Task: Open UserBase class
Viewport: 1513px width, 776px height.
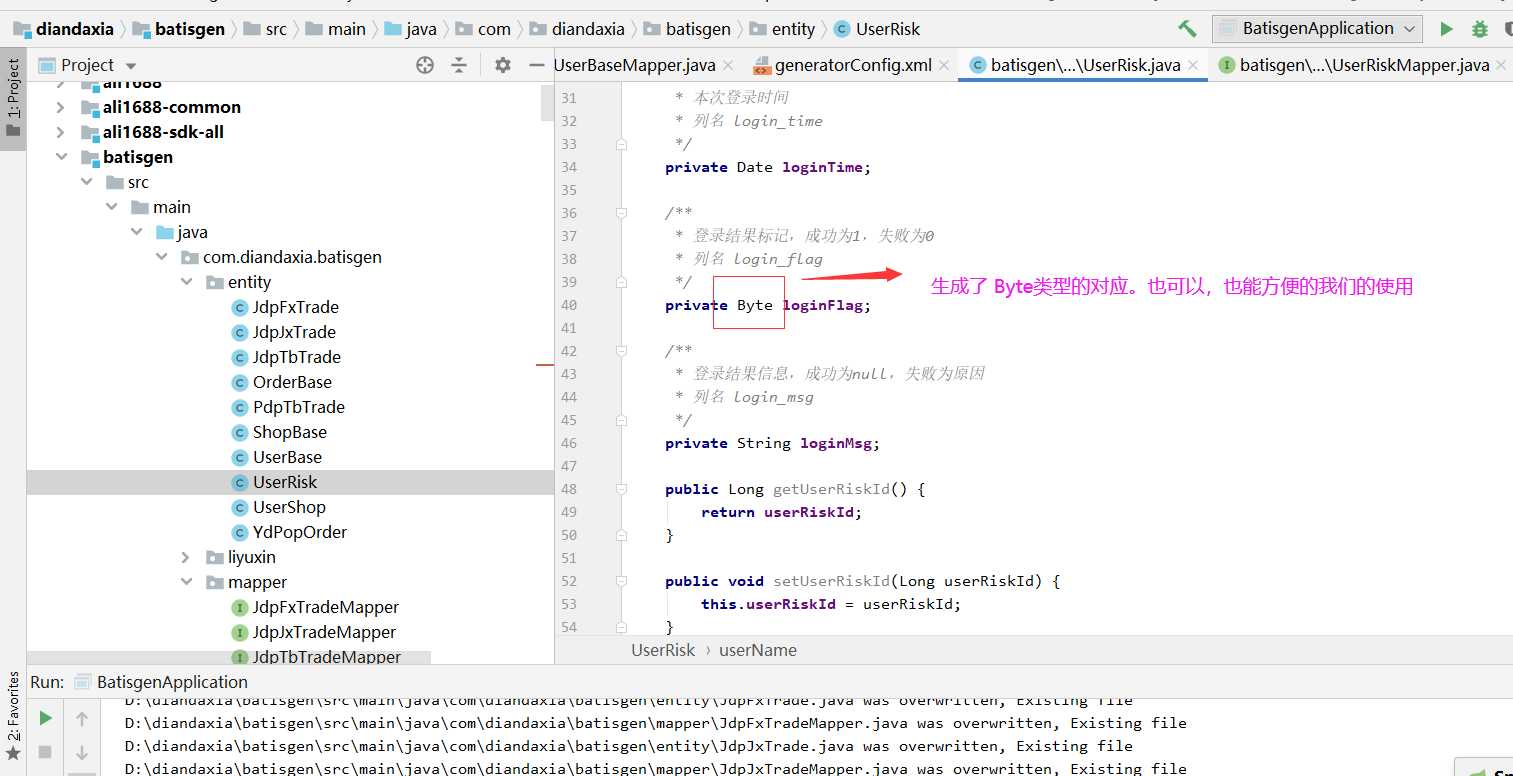Action: point(287,457)
